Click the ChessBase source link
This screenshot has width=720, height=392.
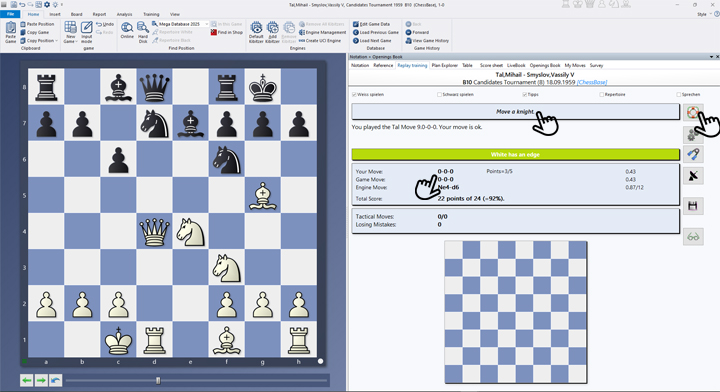click(x=592, y=82)
